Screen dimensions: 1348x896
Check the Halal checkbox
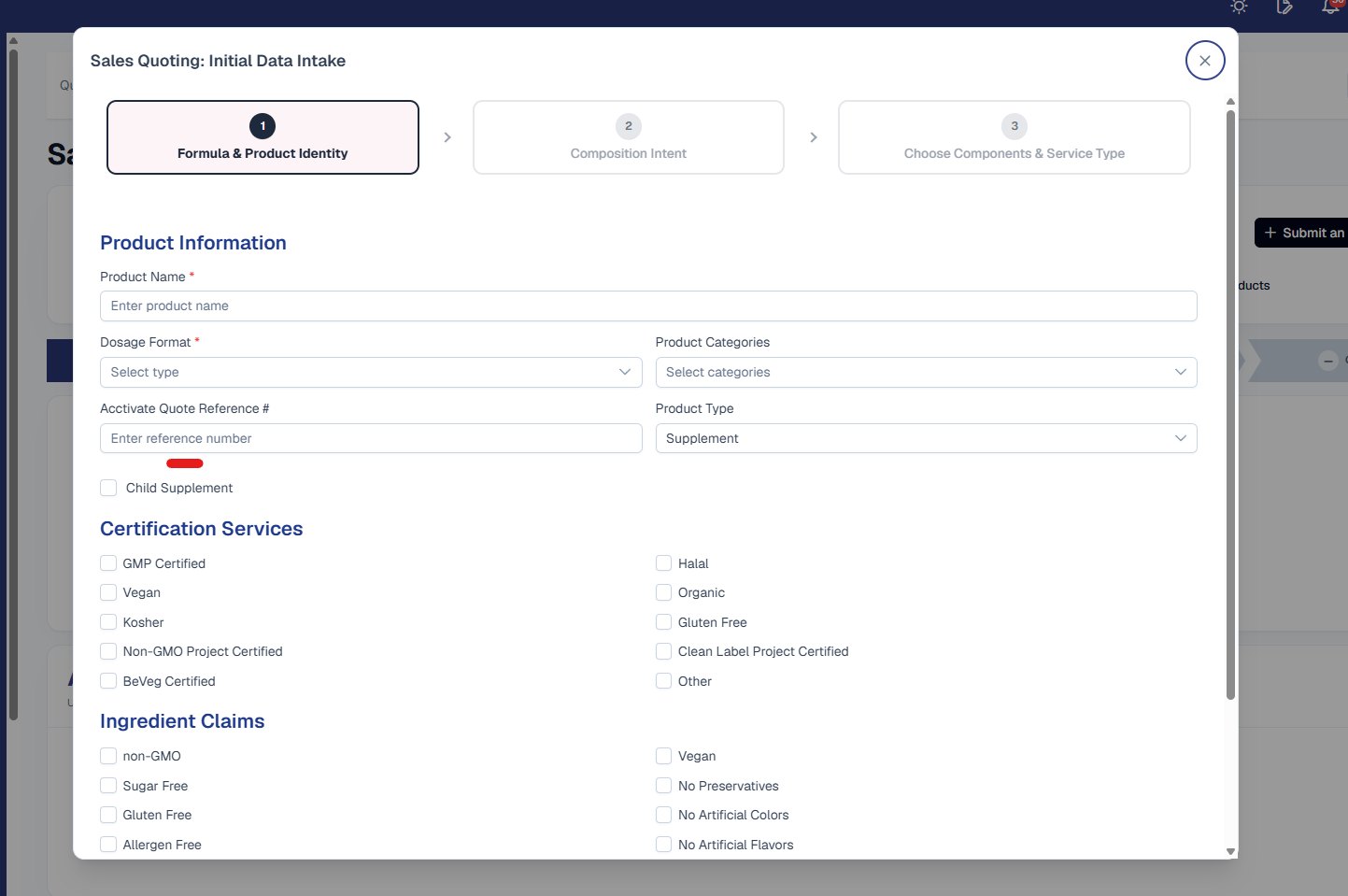664,563
